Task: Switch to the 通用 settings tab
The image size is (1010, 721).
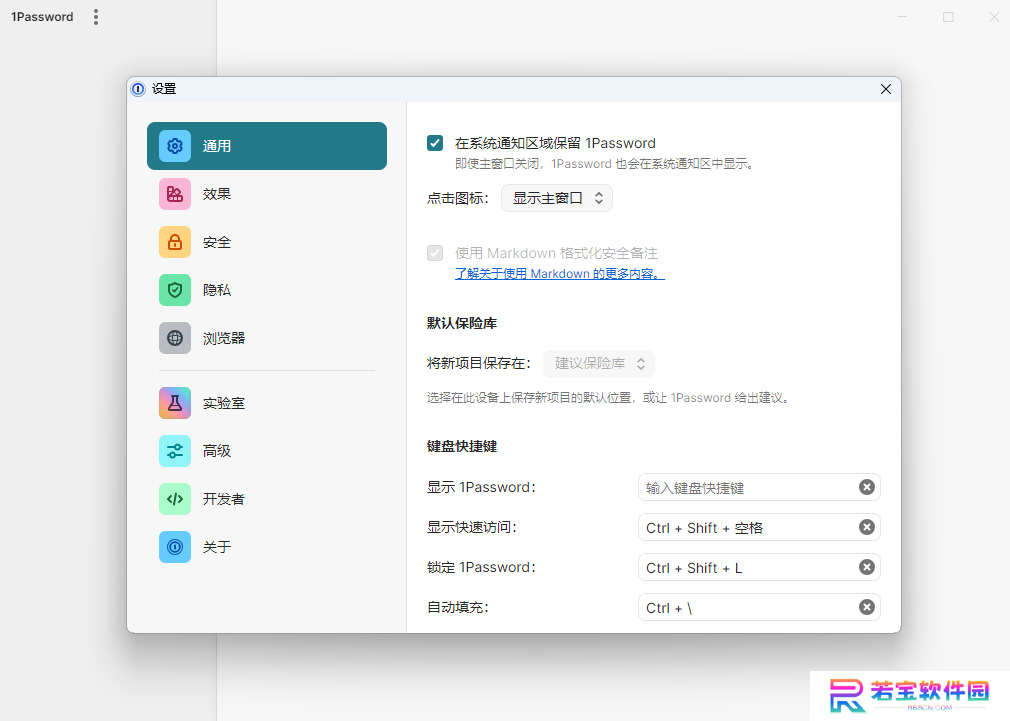Action: pos(267,146)
